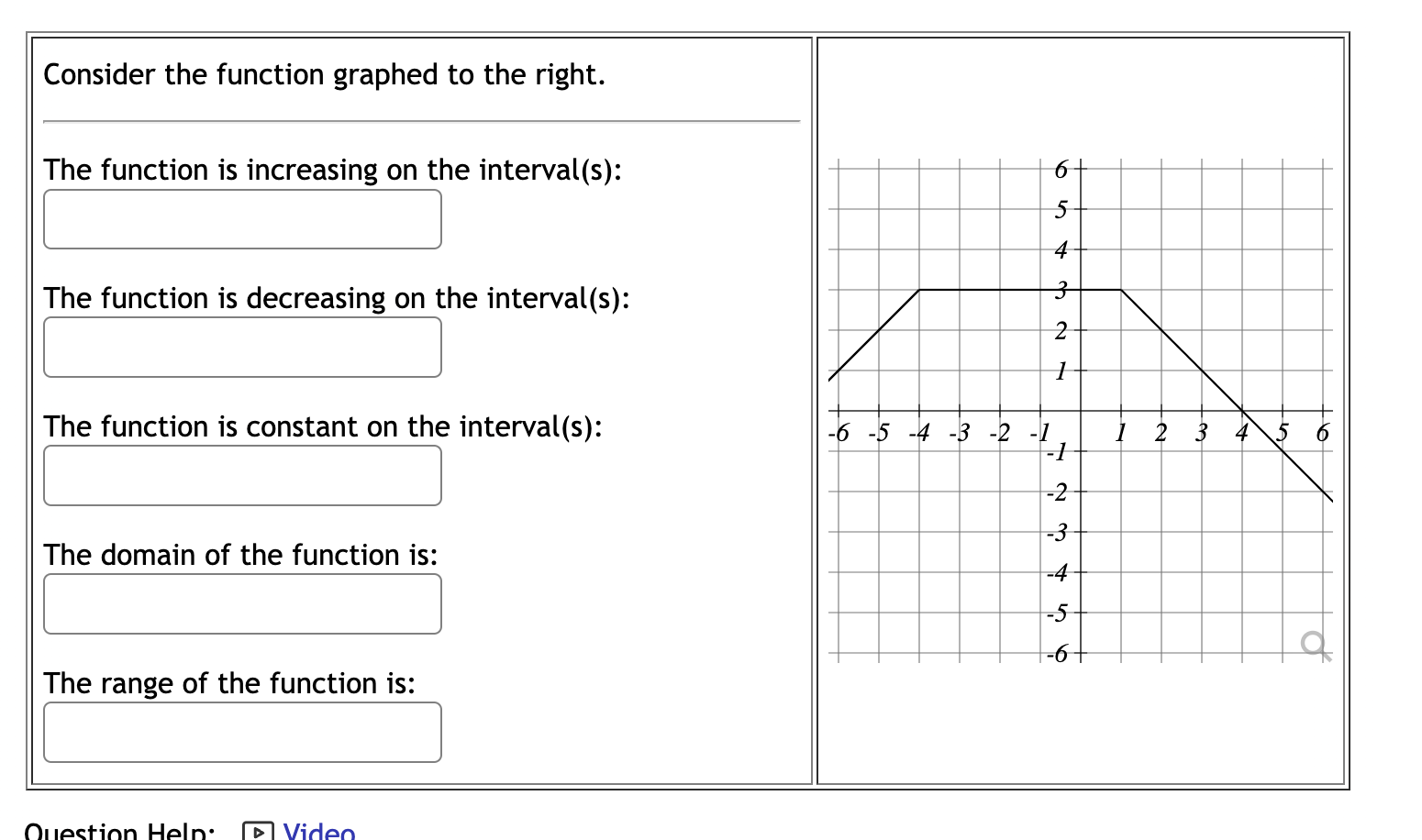Click the x-axis label -6 on left
1422x840 pixels.
coord(839,432)
